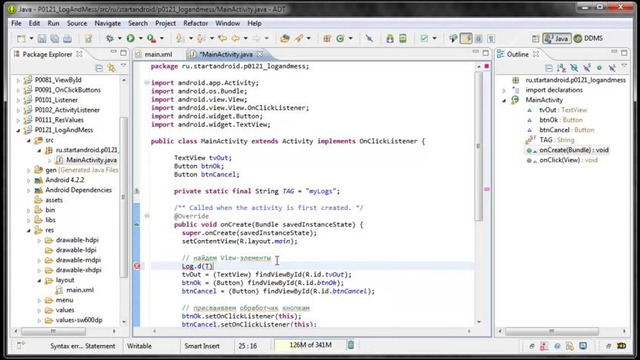The width and height of the screenshot is (640, 360).
Task: Click the Package Explorer horizontal scrollbar
Action: click(x=53, y=331)
